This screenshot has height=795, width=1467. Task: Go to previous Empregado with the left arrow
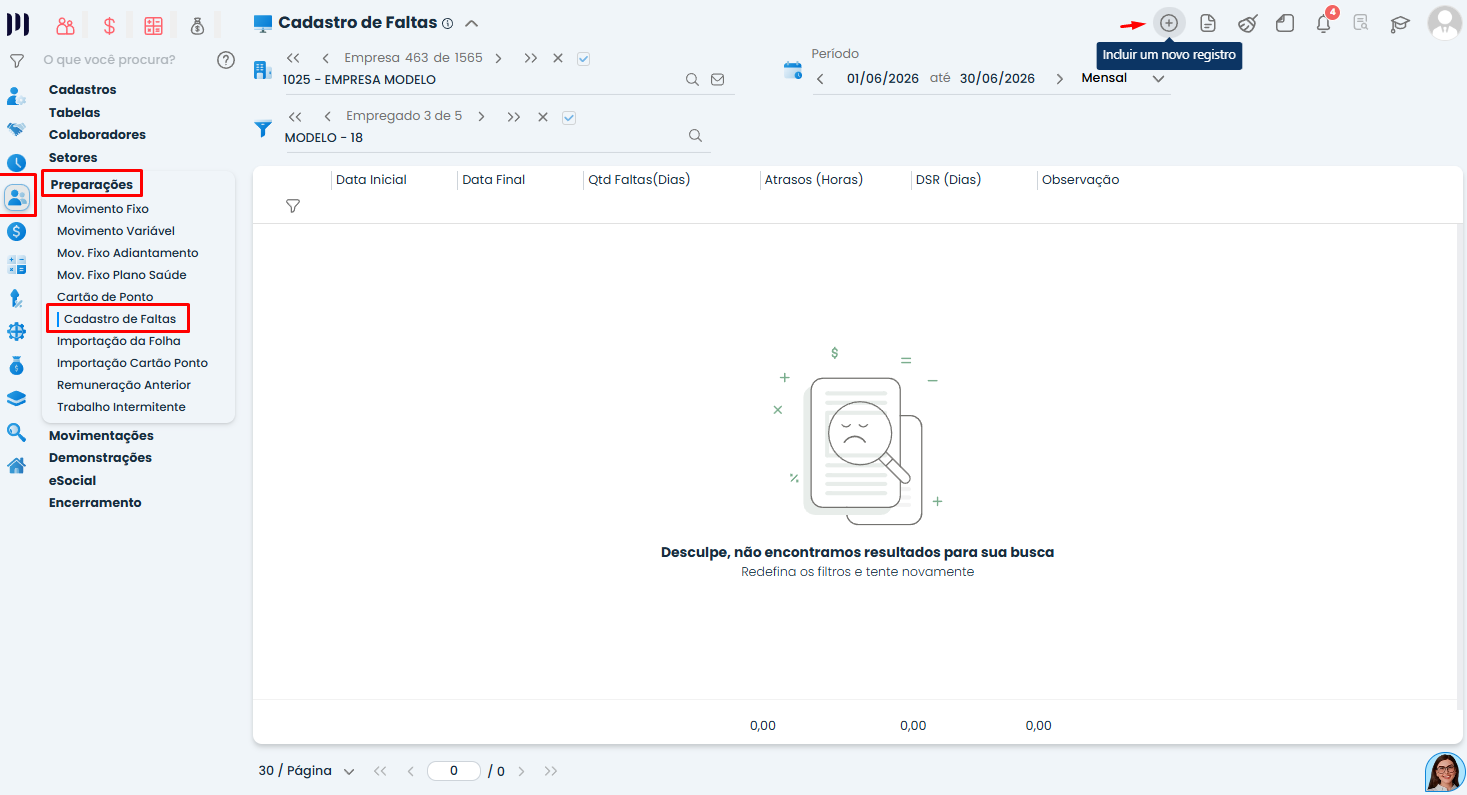327,117
